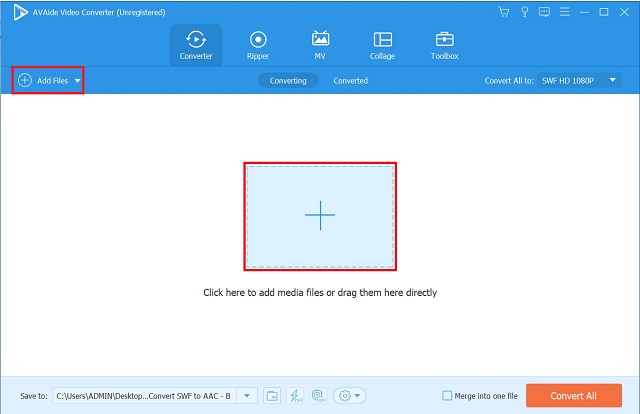
Task: Click the shopping cart purchase icon
Action: (x=503, y=11)
